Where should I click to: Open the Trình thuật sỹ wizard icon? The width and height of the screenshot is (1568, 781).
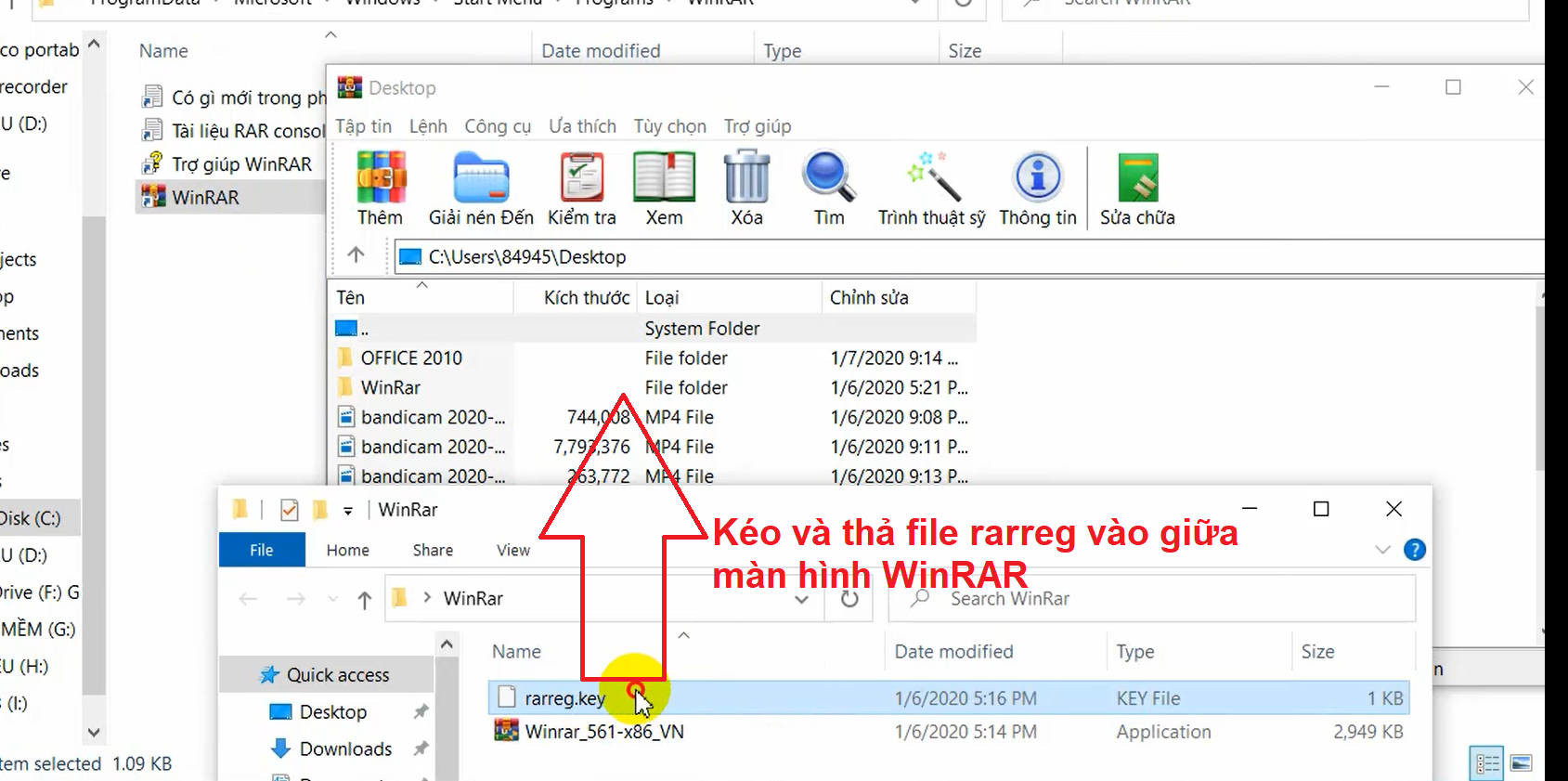click(x=932, y=177)
